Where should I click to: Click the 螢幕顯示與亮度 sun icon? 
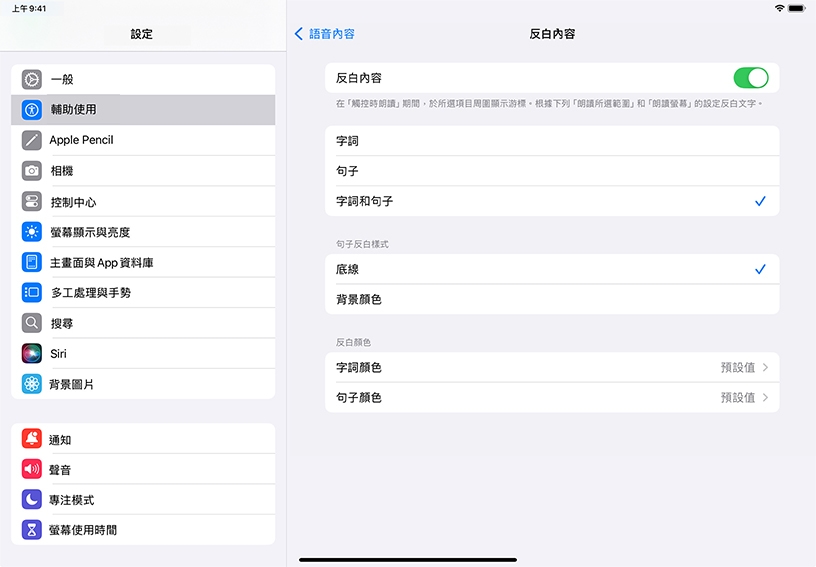tap(32, 232)
